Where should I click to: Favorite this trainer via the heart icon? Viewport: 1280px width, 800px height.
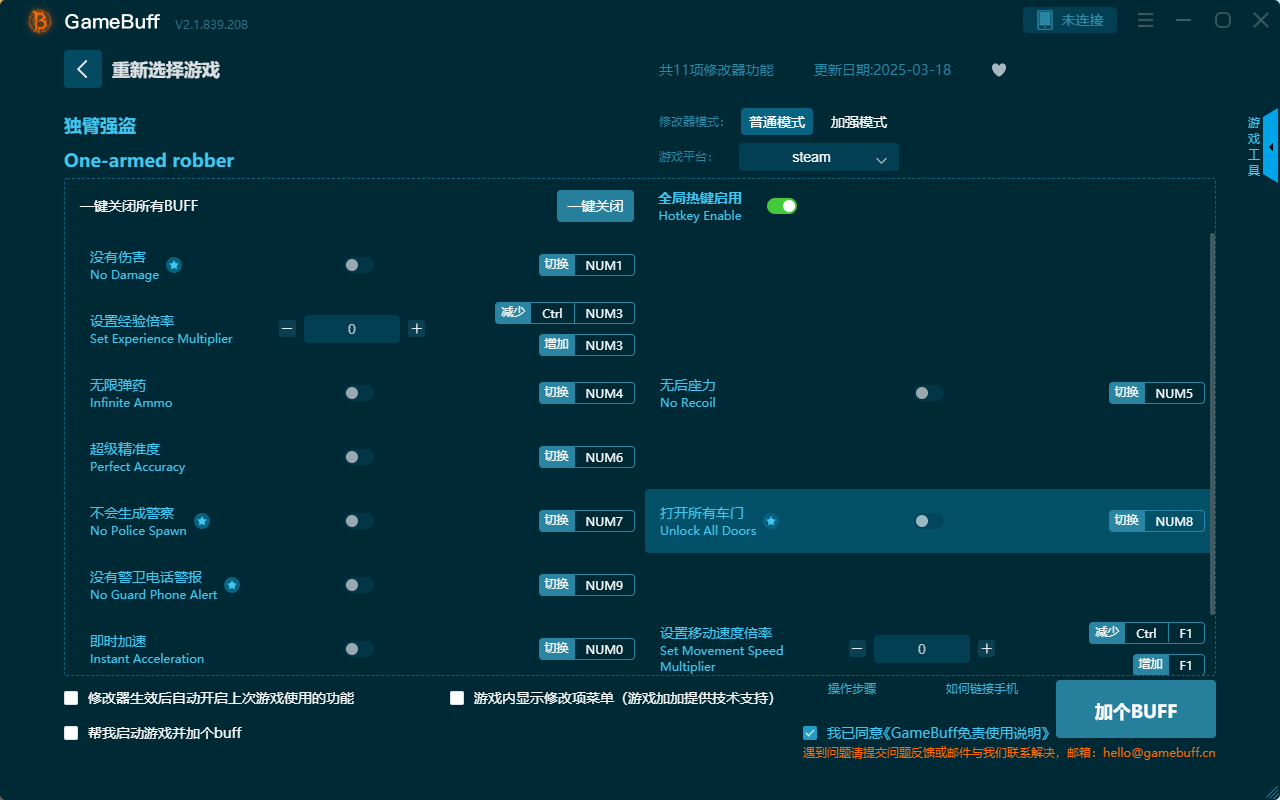tap(998, 70)
